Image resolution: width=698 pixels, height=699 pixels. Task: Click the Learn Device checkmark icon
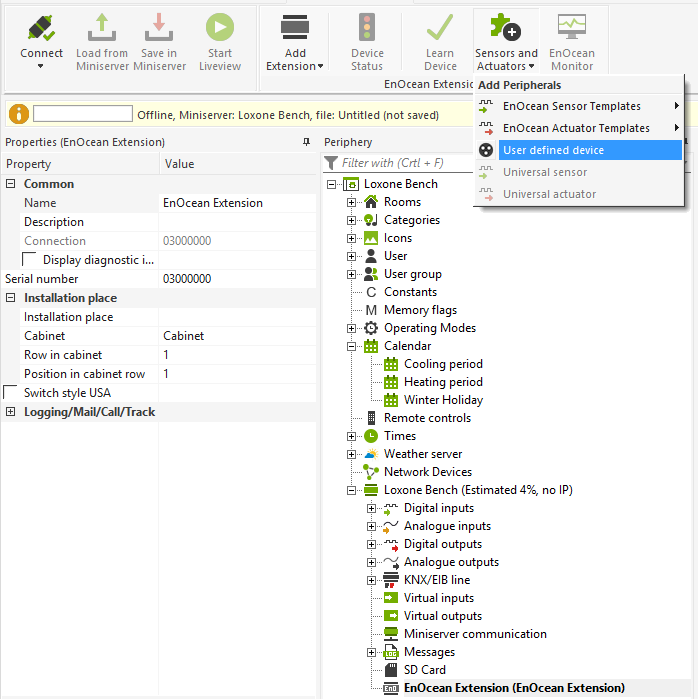(x=440, y=28)
